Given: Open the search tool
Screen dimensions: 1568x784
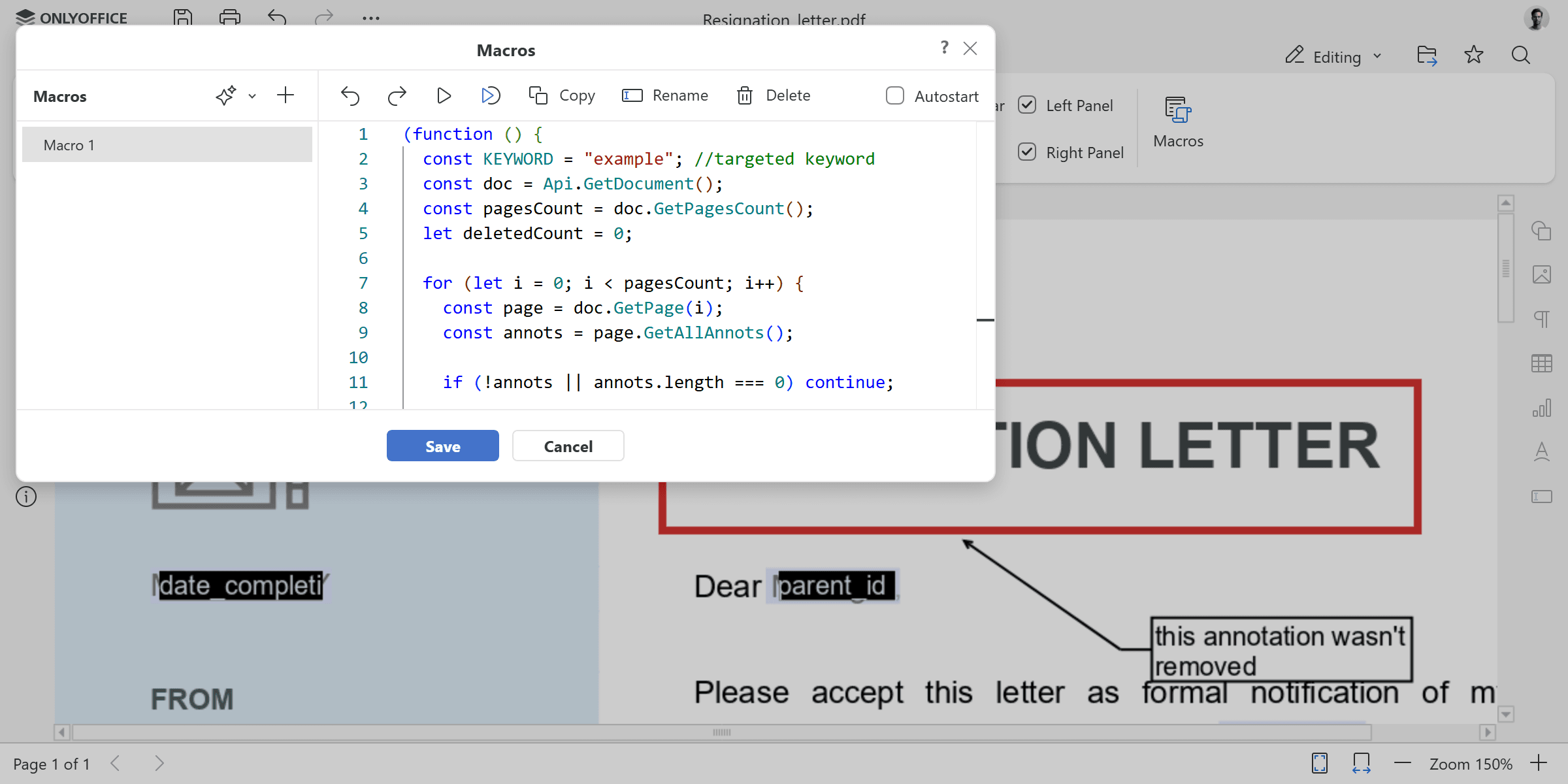Looking at the screenshot, I should coord(1521,55).
